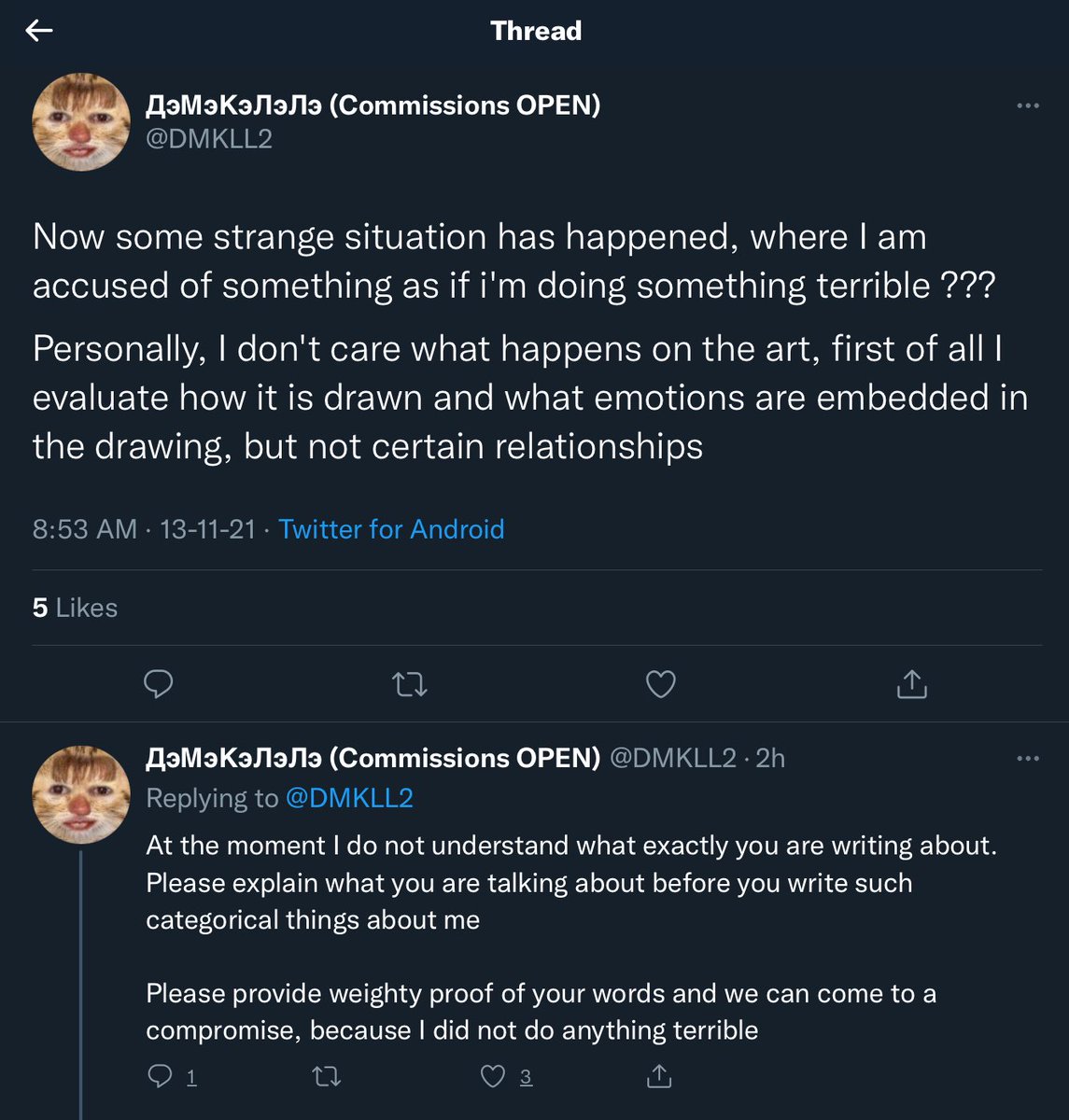Open more options on main tweet

point(1028,105)
